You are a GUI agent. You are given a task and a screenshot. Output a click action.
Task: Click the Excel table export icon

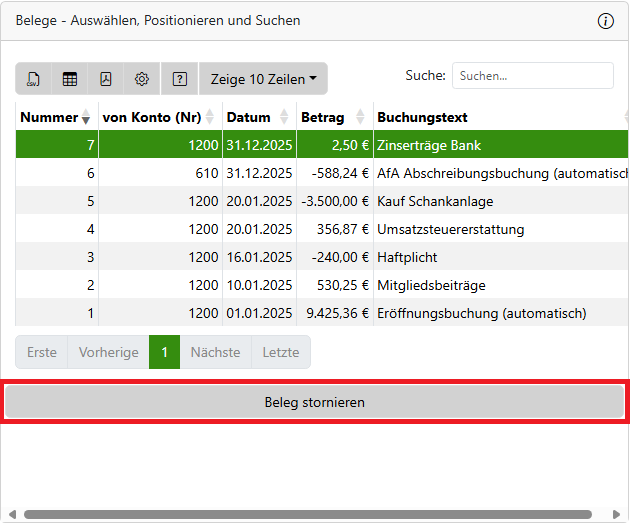pyautogui.click(x=70, y=79)
